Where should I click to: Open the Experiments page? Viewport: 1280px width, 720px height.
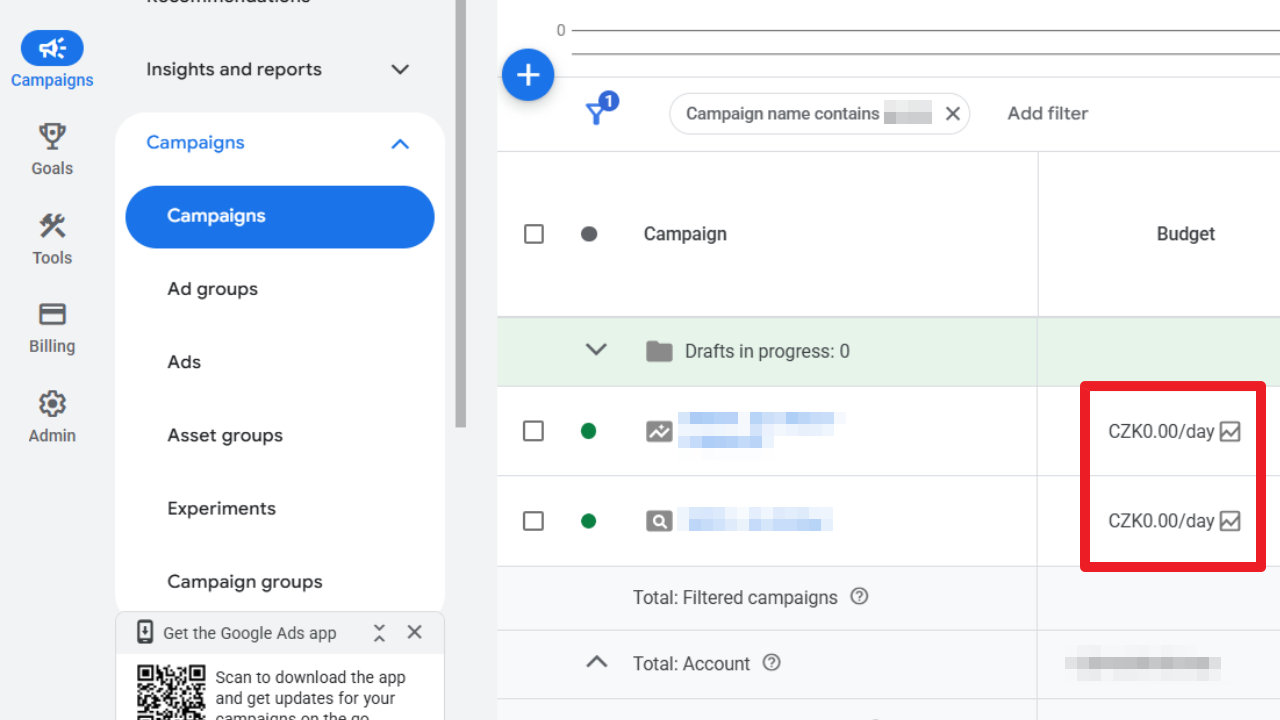(x=221, y=508)
